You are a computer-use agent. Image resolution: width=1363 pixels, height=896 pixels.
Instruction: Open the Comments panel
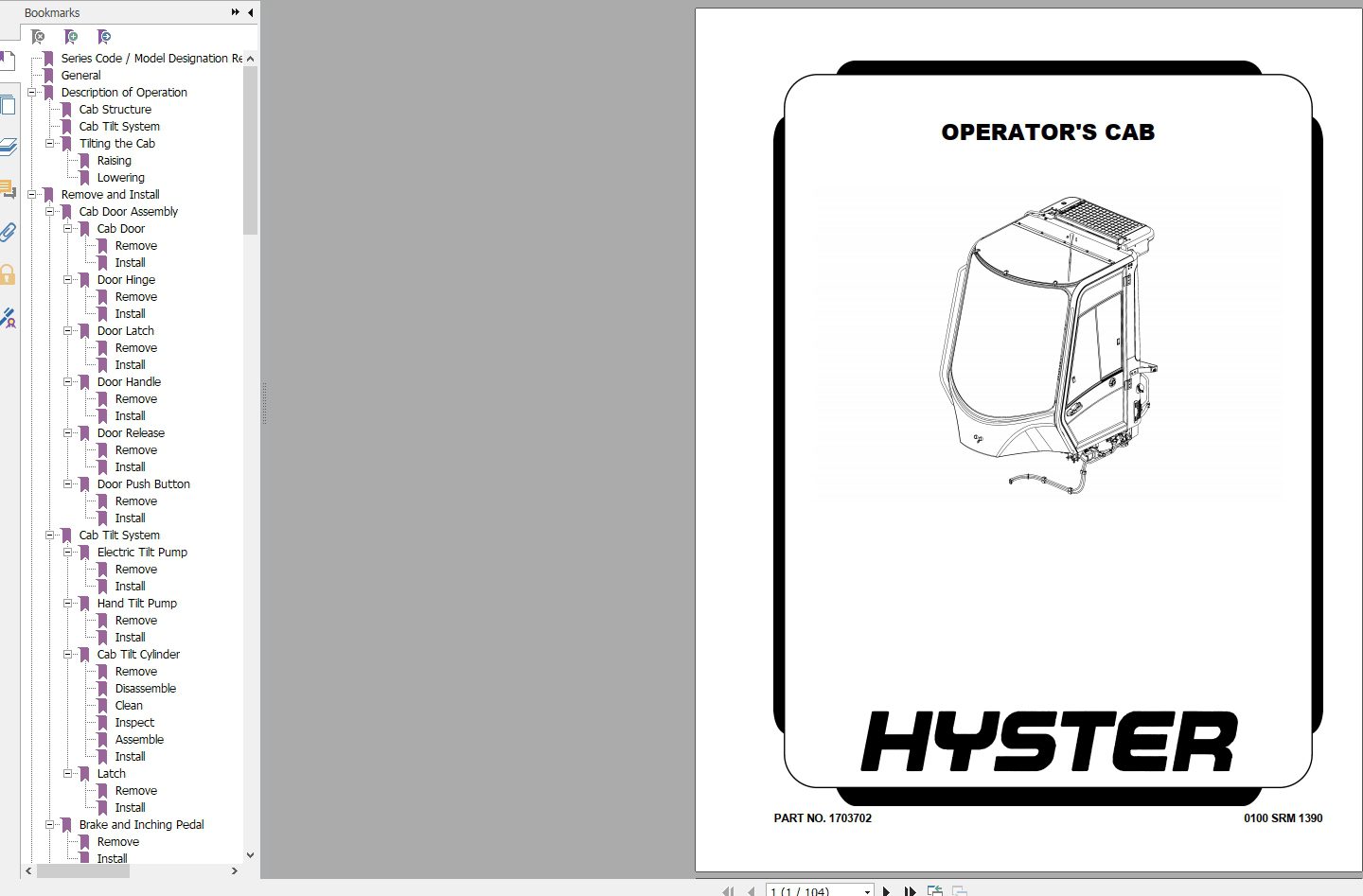(9, 190)
